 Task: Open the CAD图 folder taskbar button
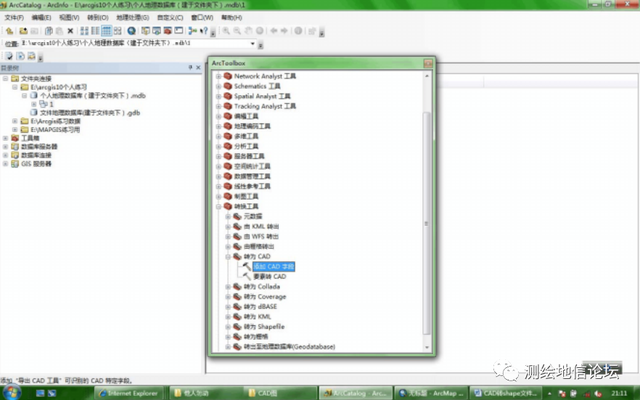click(x=281, y=393)
